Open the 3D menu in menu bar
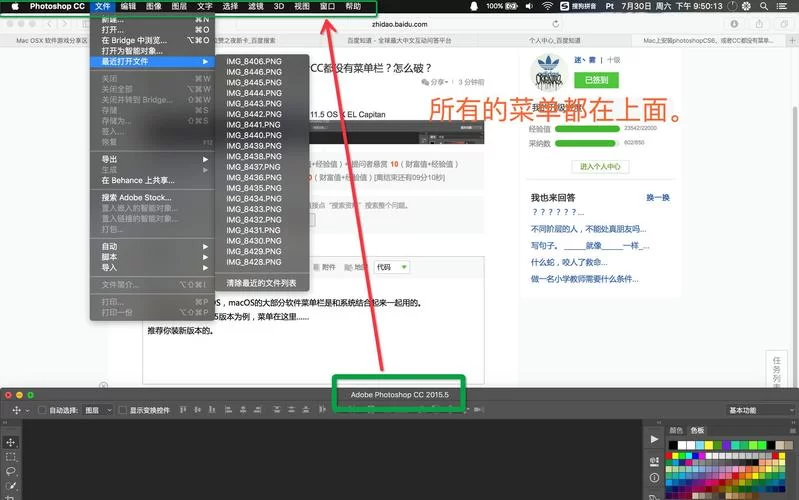799x500 pixels. [x=279, y=6]
